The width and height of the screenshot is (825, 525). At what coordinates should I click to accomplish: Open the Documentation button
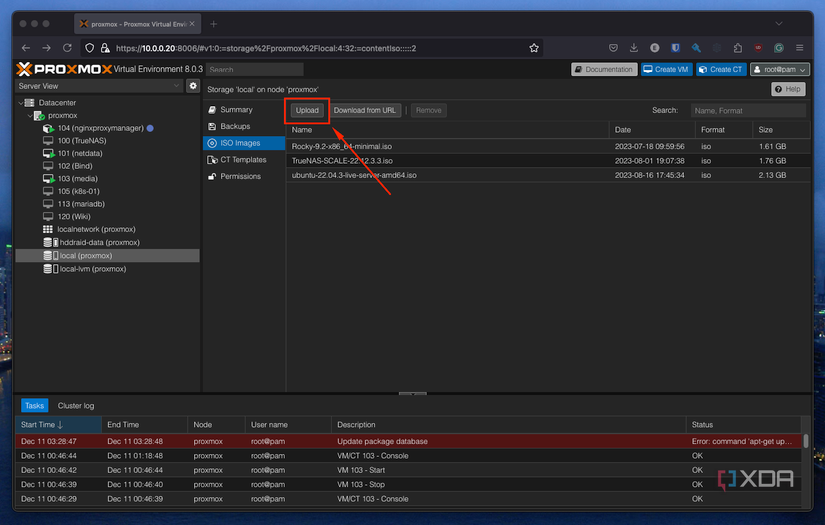(604, 69)
